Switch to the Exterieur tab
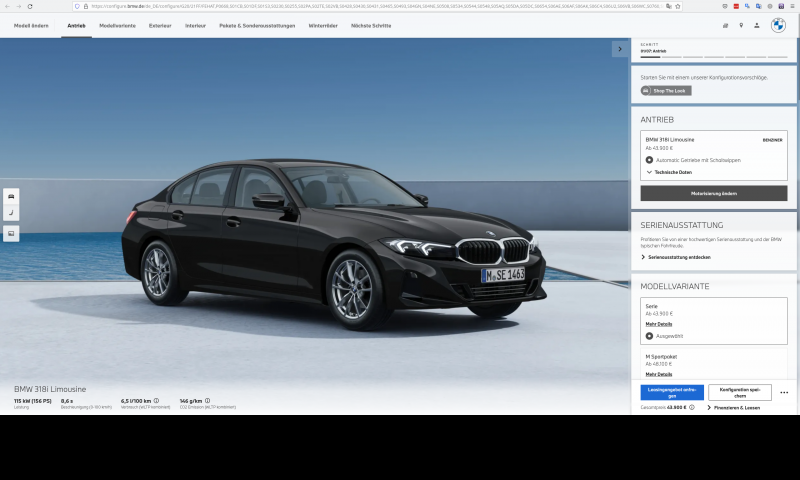This screenshot has height=480, width=800. tap(160, 26)
